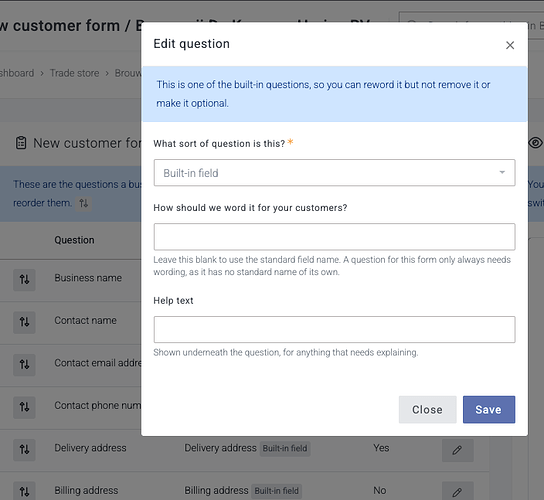Open the 'What sort of question' dropdown
The width and height of the screenshot is (544, 500).
(x=334, y=173)
